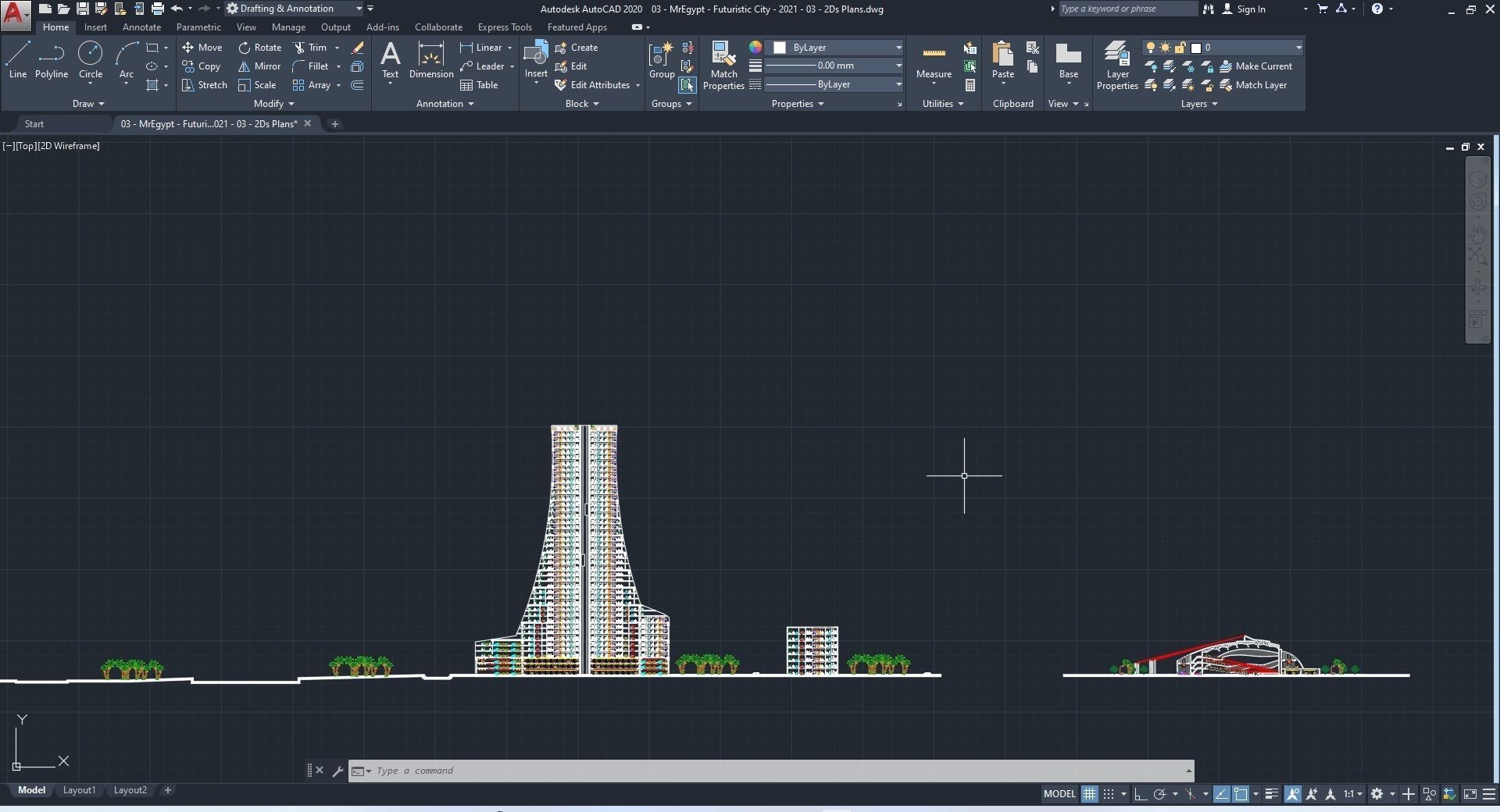Open the 0.00 mm lineweight dropdown

coord(834,66)
